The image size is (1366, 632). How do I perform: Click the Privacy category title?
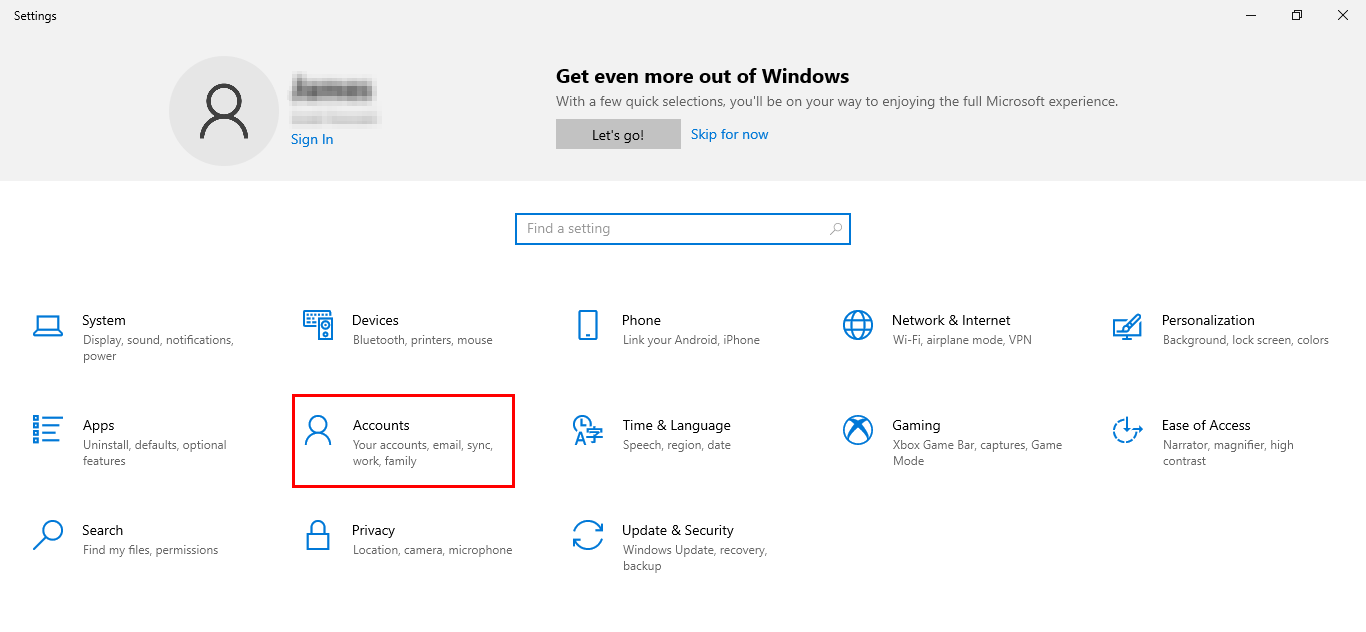coord(373,530)
